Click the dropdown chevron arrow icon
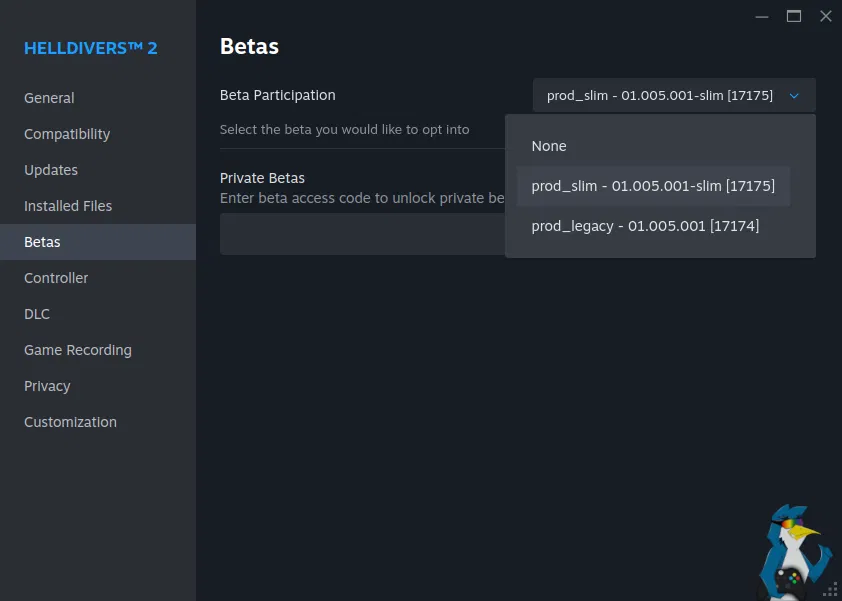 pyautogui.click(x=795, y=96)
